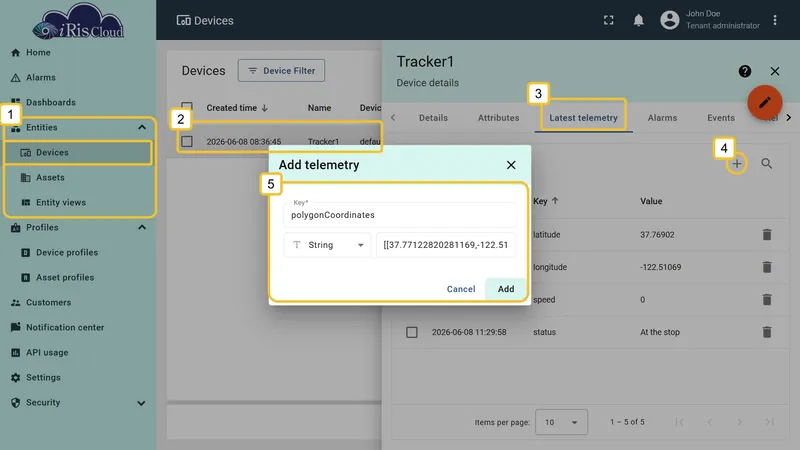Open the String value type dropdown
This screenshot has height=450, width=800.
328,245
